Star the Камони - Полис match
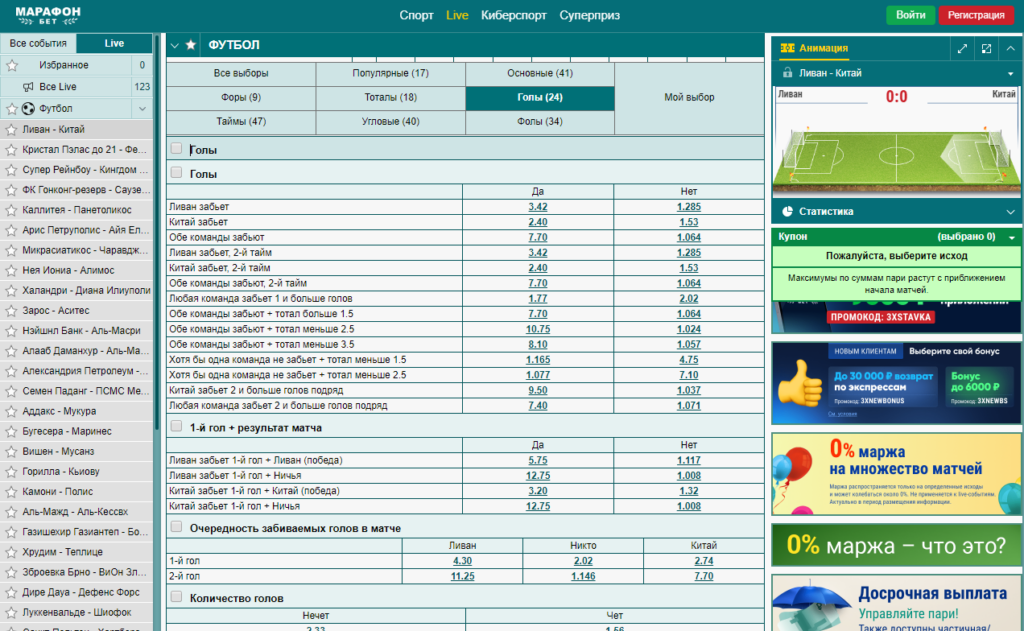This screenshot has width=1024, height=631. 10,492
